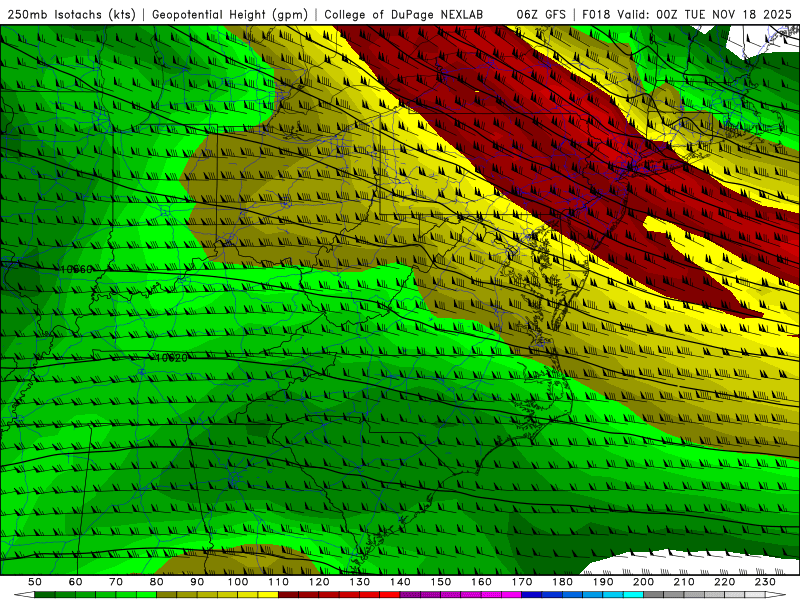Screen dimensions: 800x600
Task: Click the 140 knot legend label
Action: (400, 582)
